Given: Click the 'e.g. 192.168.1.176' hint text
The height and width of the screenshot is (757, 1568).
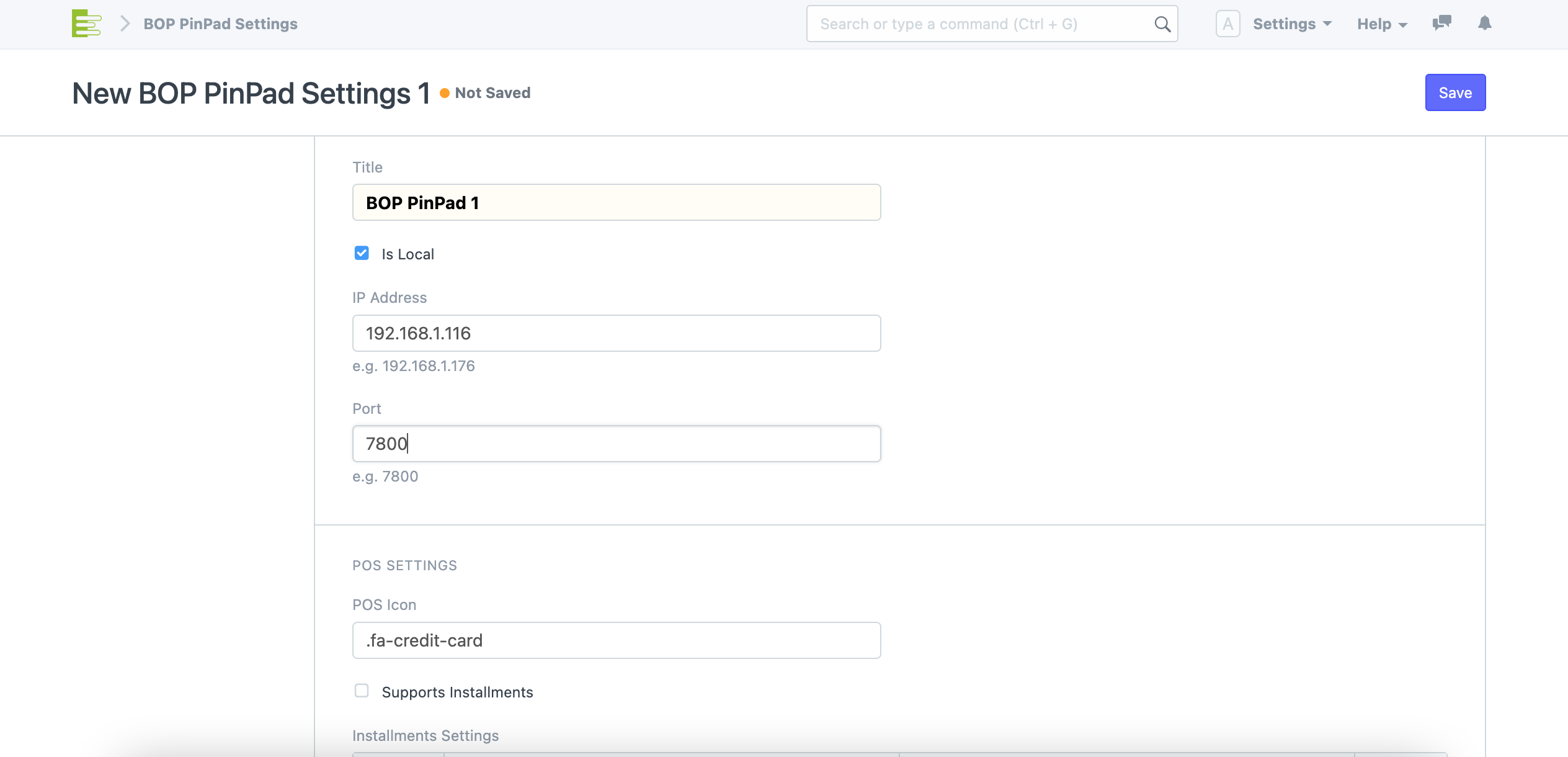Looking at the screenshot, I should [414, 366].
